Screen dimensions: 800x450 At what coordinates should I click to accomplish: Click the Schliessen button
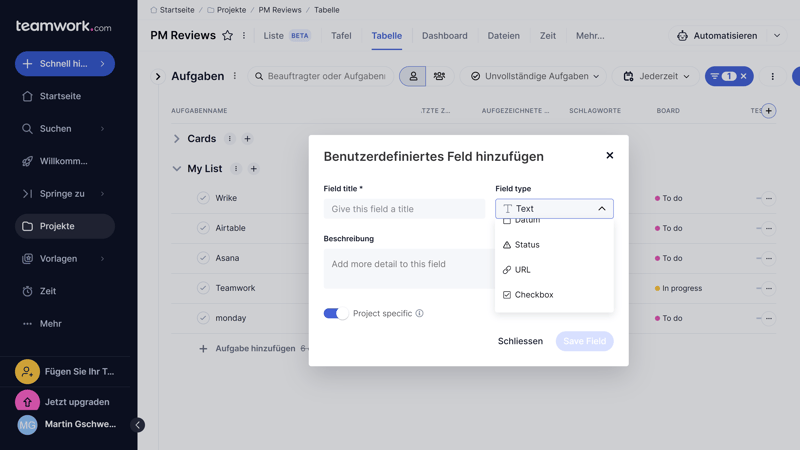(520, 341)
